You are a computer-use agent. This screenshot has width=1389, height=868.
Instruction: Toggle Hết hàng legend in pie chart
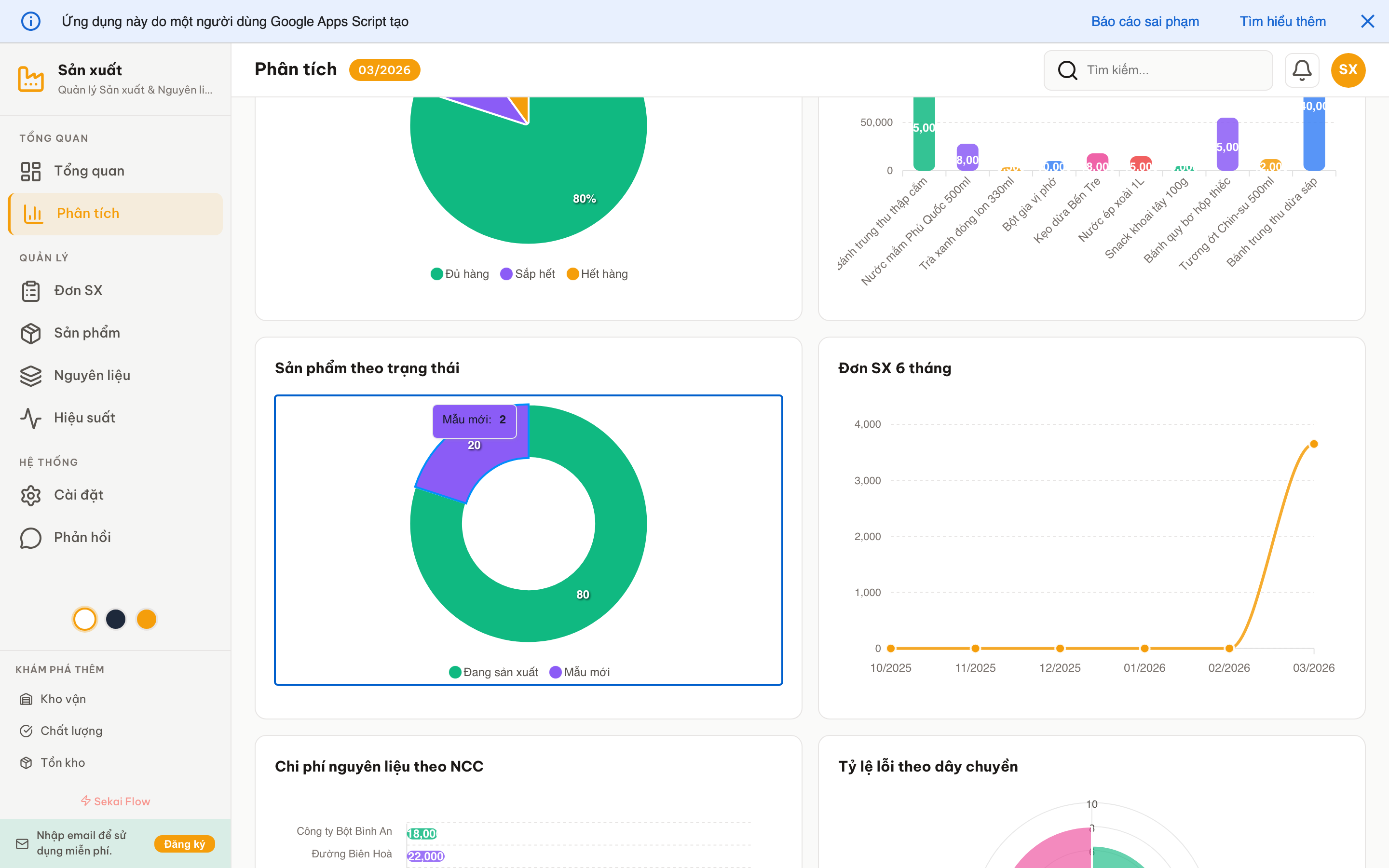(x=597, y=274)
